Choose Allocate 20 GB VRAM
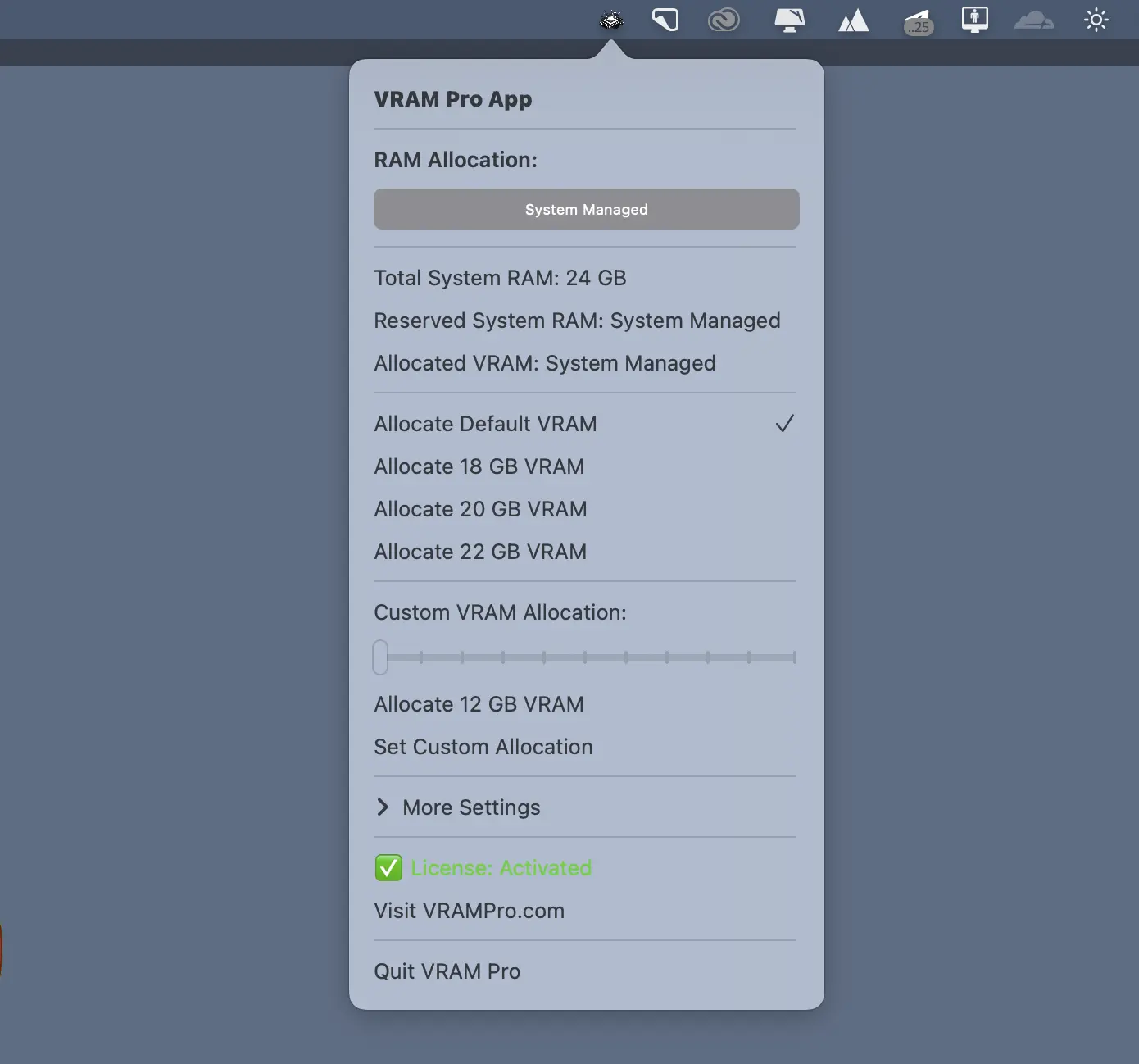 pyautogui.click(x=585, y=509)
